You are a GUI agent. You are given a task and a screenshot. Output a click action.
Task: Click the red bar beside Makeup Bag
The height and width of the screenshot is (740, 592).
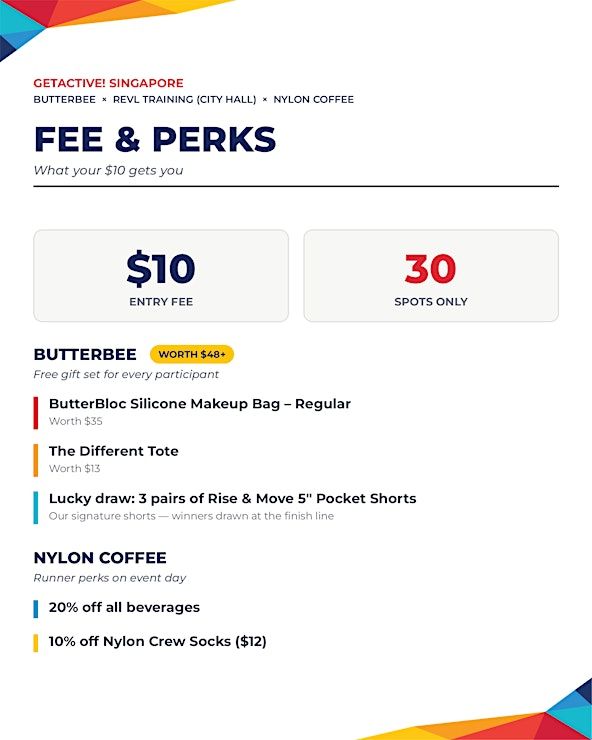click(36, 413)
